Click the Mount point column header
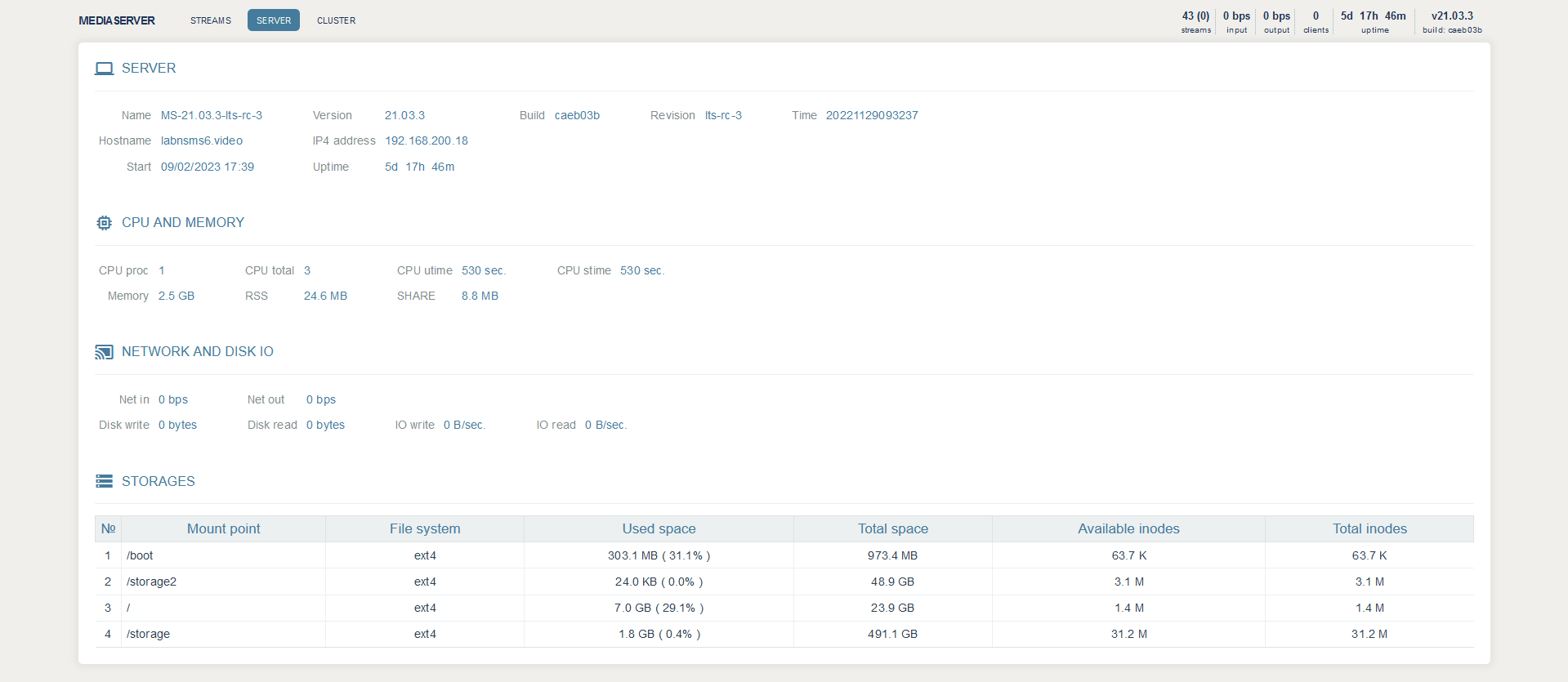Viewport: 1568px width, 682px height. pos(223,529)
